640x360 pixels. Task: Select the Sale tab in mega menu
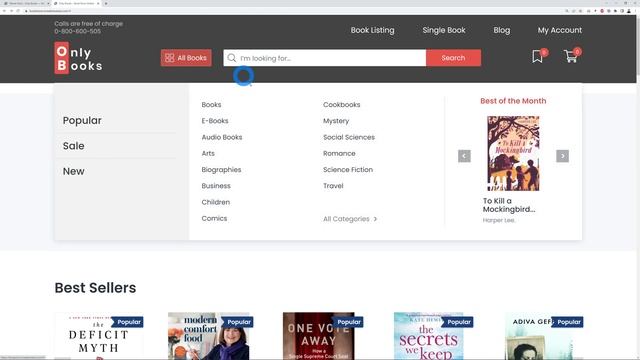(73, 146)
